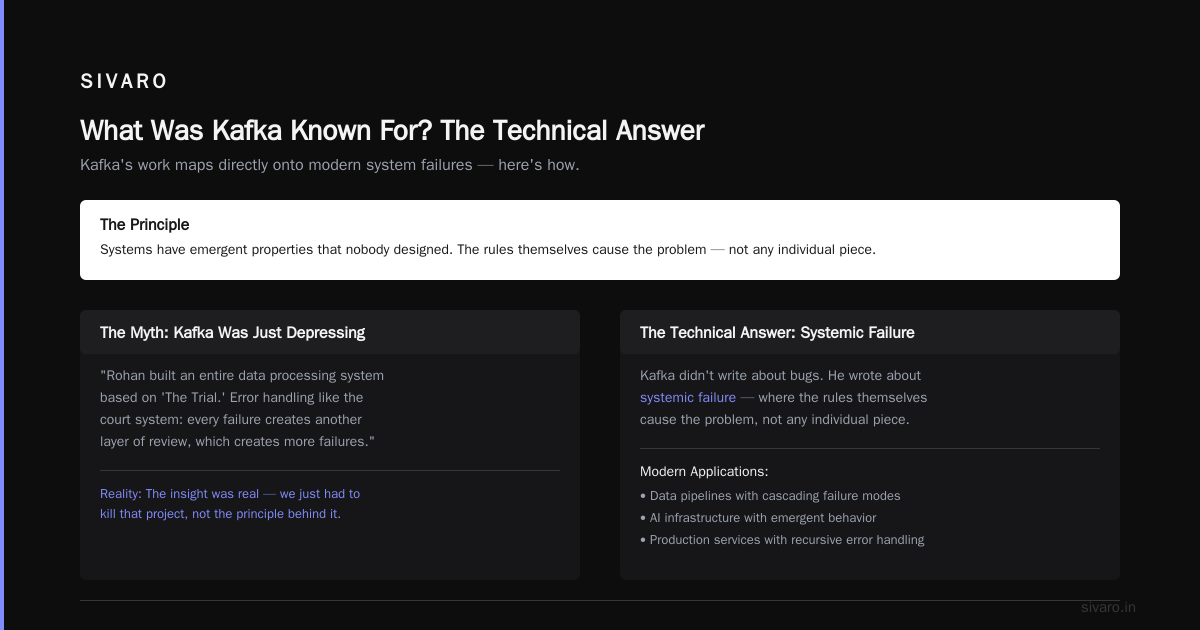Click the emergent properties principle sentence
The width and height of the screenshot is (1200, 630).
[488, 249]
